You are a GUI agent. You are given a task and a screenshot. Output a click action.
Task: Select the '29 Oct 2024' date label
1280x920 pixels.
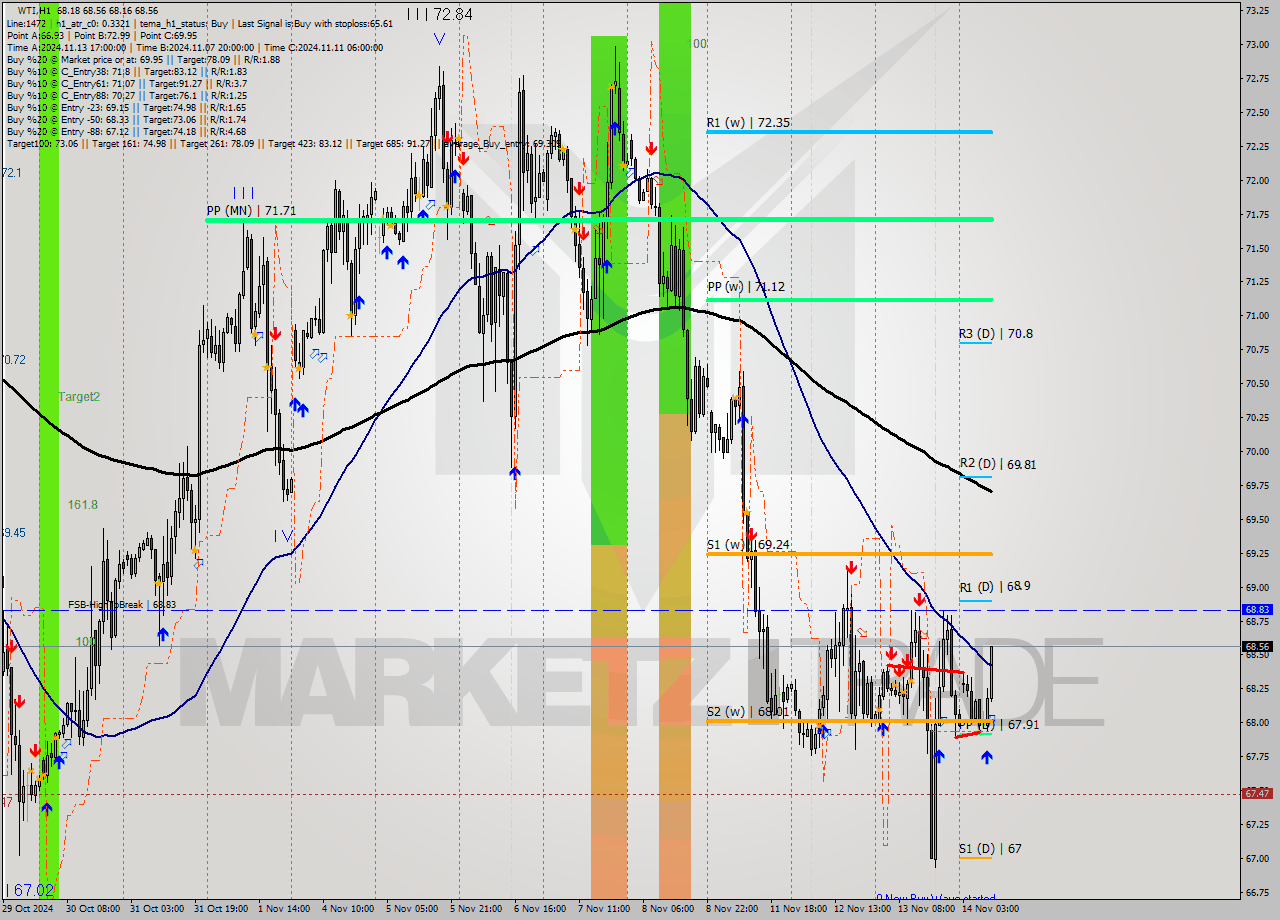tap(29, 909)
